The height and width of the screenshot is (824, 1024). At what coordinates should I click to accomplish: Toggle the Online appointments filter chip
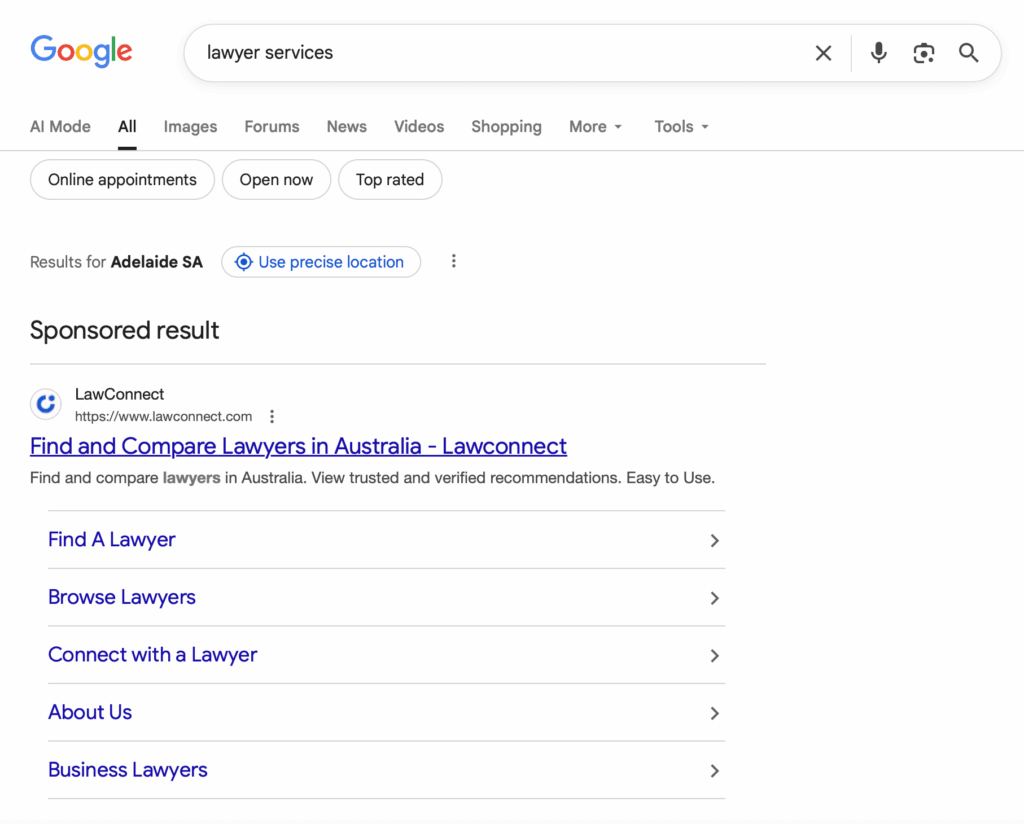(x=122, y=180)
